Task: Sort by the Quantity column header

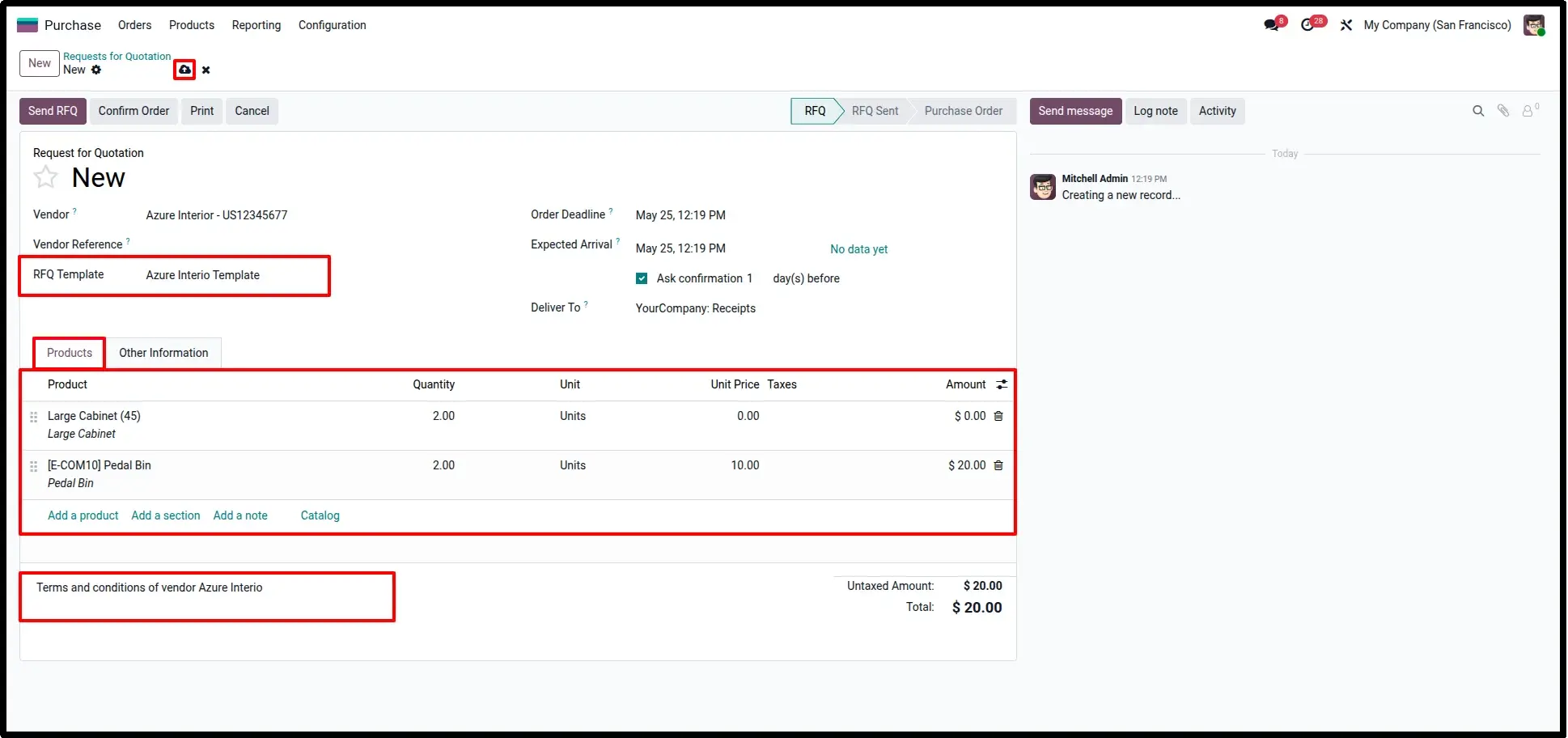Action: [434, 384]
